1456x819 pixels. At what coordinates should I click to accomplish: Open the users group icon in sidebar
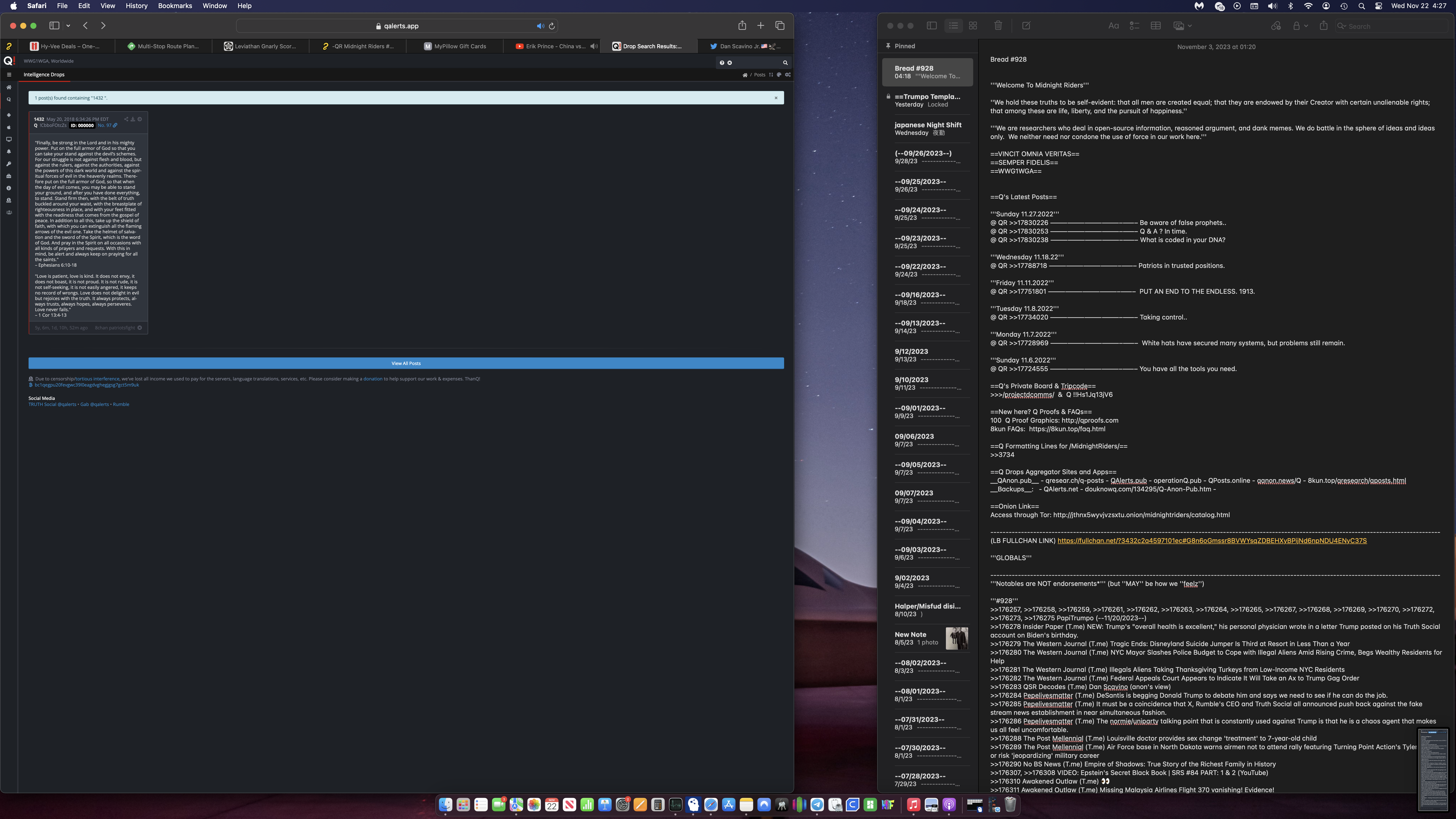click(x=9, y=213)
